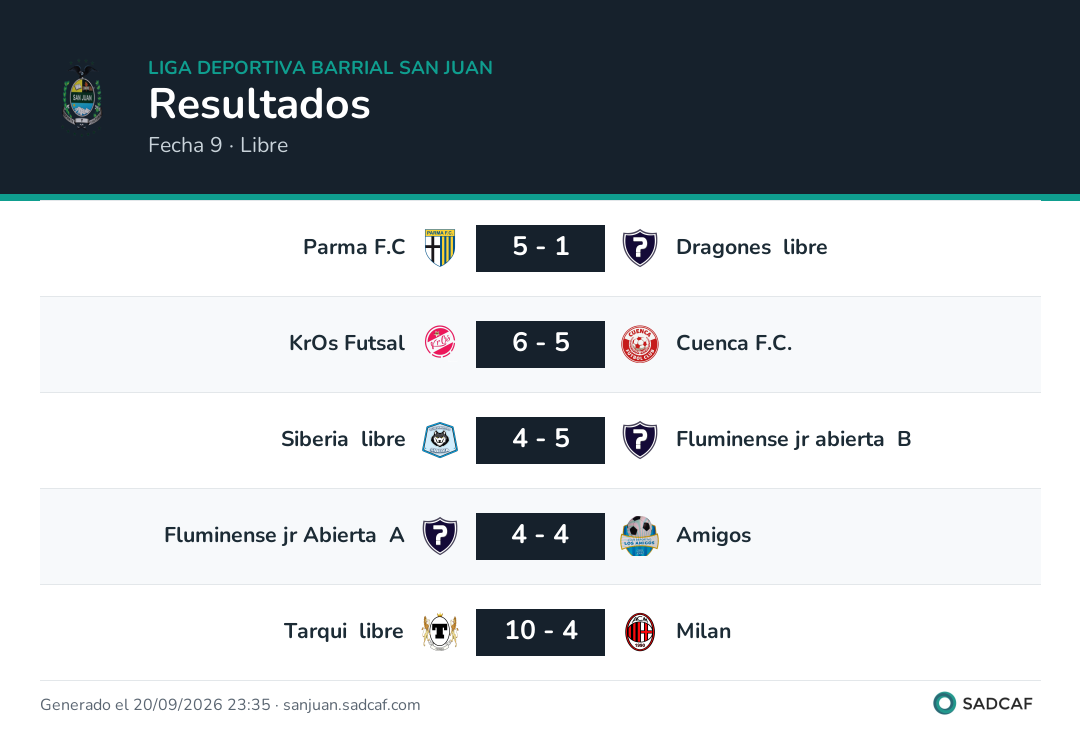Click the Tarqui libre team crest
The width and height of the screenshot is (1080, 756).
[x=440, y=632]
